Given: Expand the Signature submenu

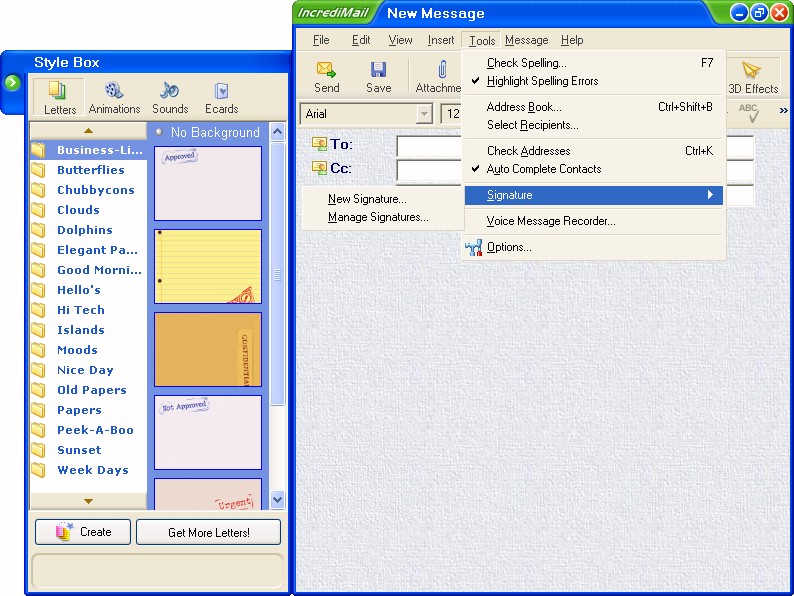Looking at the screenshot, I should [594, 195].
